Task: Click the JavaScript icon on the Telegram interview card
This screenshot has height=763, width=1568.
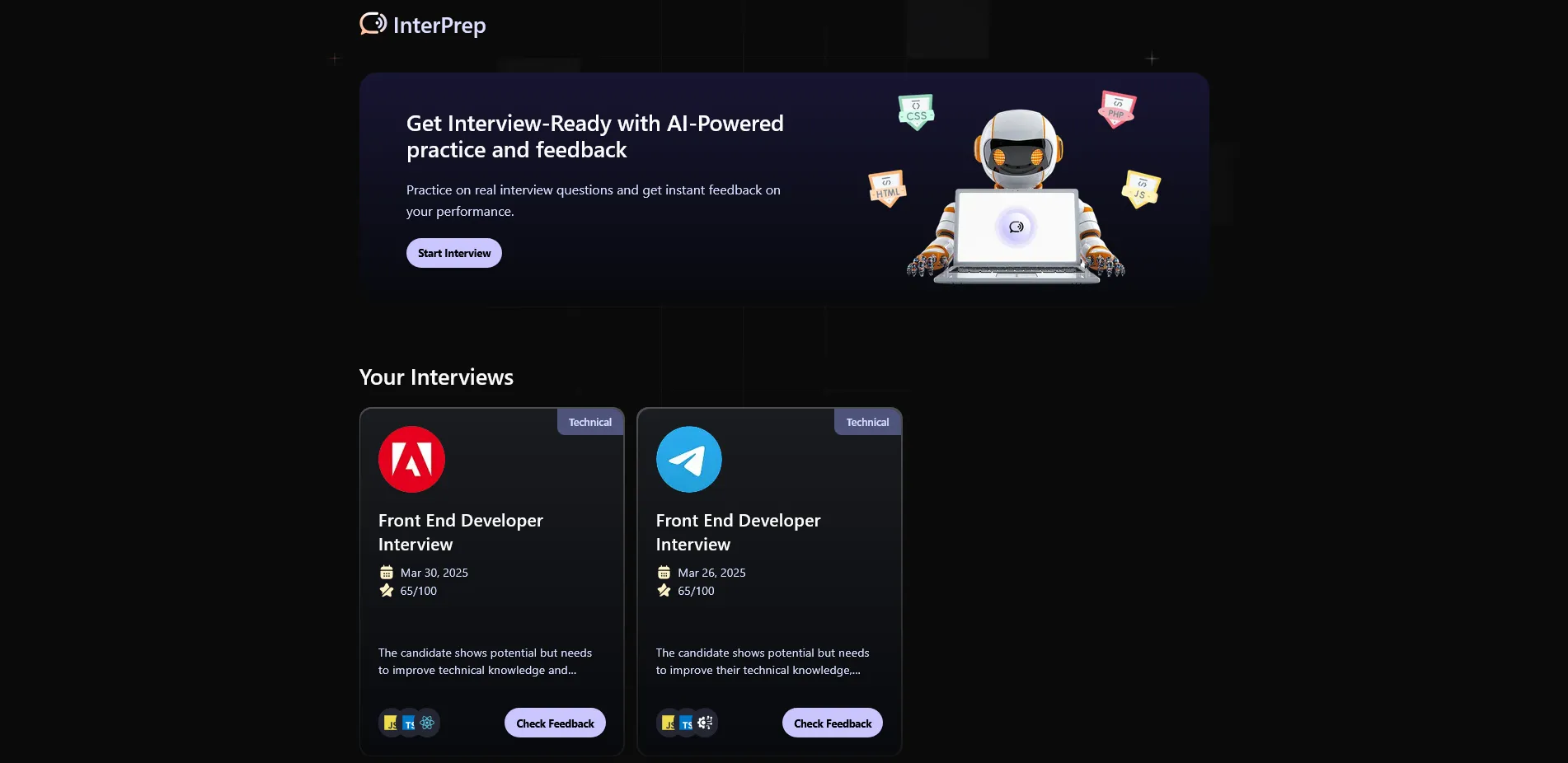Action: click(669, 723)
